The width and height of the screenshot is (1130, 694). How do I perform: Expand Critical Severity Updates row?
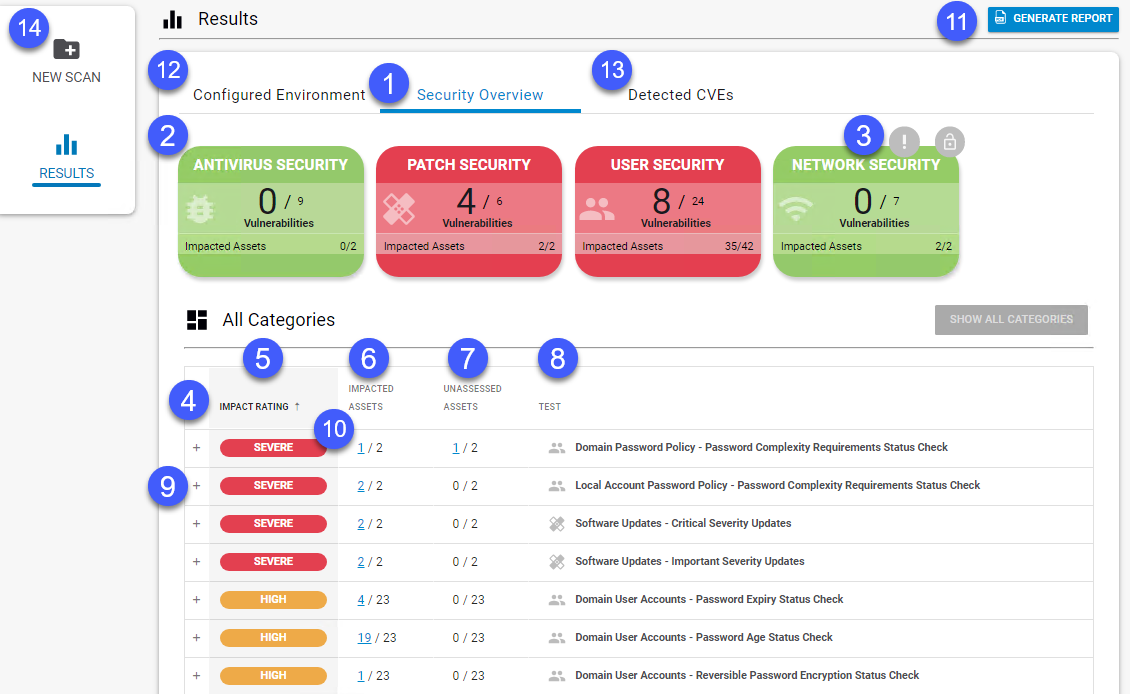point(196,524)
